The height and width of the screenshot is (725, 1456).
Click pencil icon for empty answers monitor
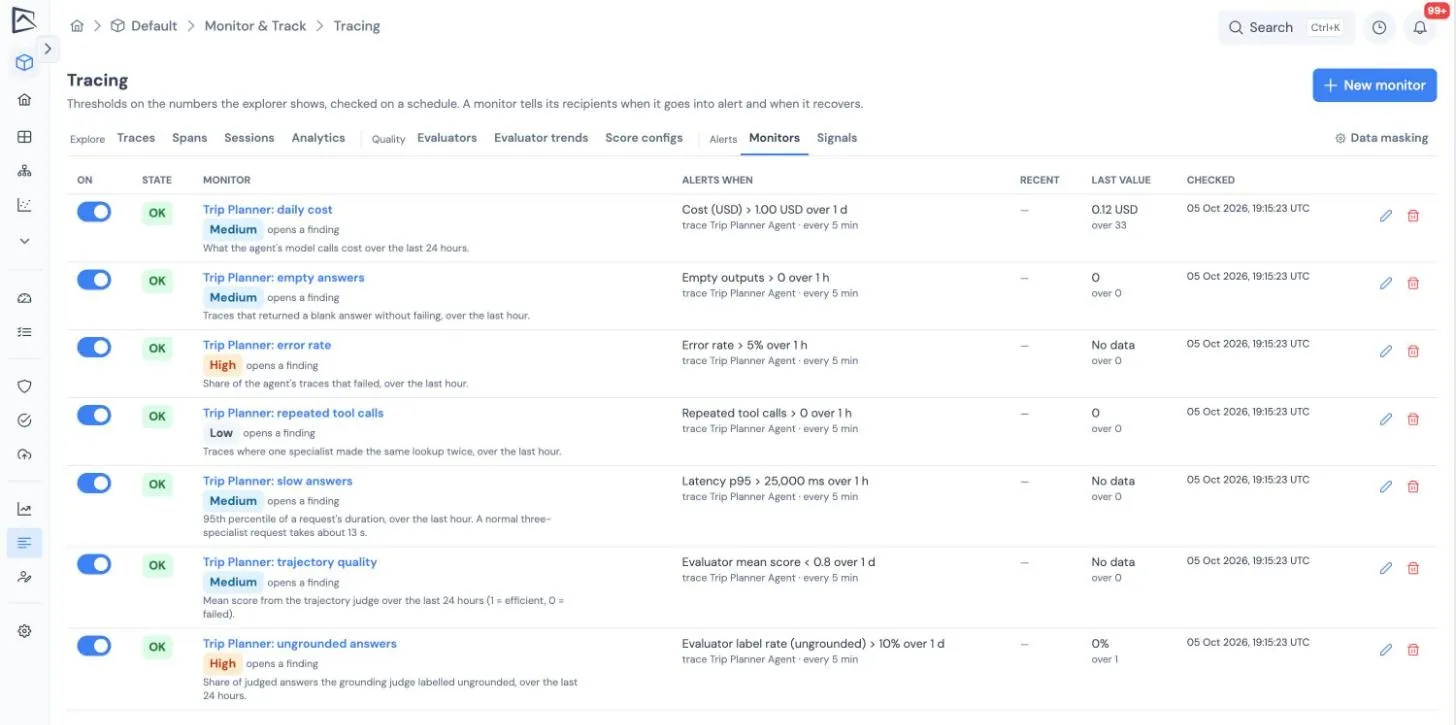point(1386,283)
